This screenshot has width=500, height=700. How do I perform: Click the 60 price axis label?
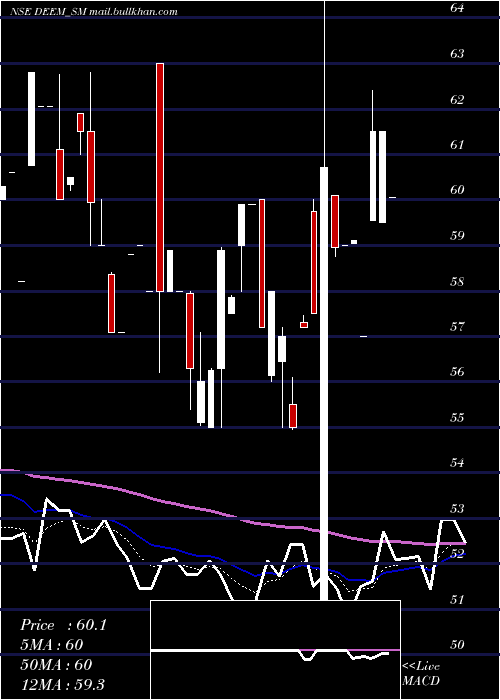pyautogui.click(x=457, y=190)
